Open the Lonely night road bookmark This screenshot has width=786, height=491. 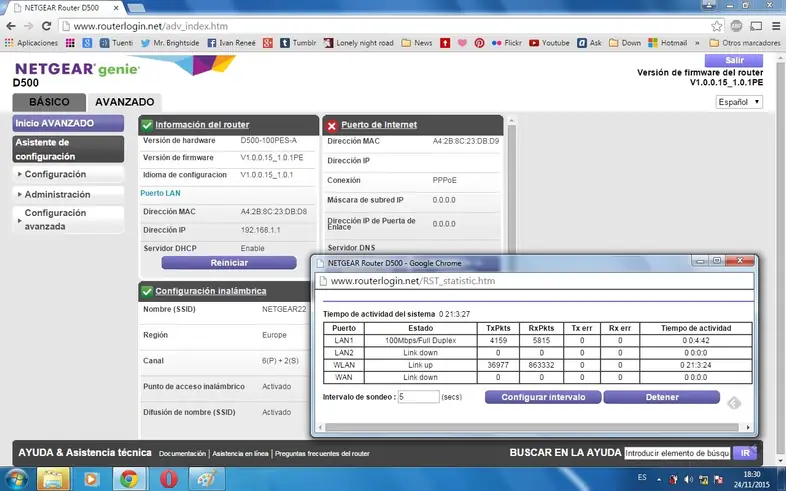359,43
